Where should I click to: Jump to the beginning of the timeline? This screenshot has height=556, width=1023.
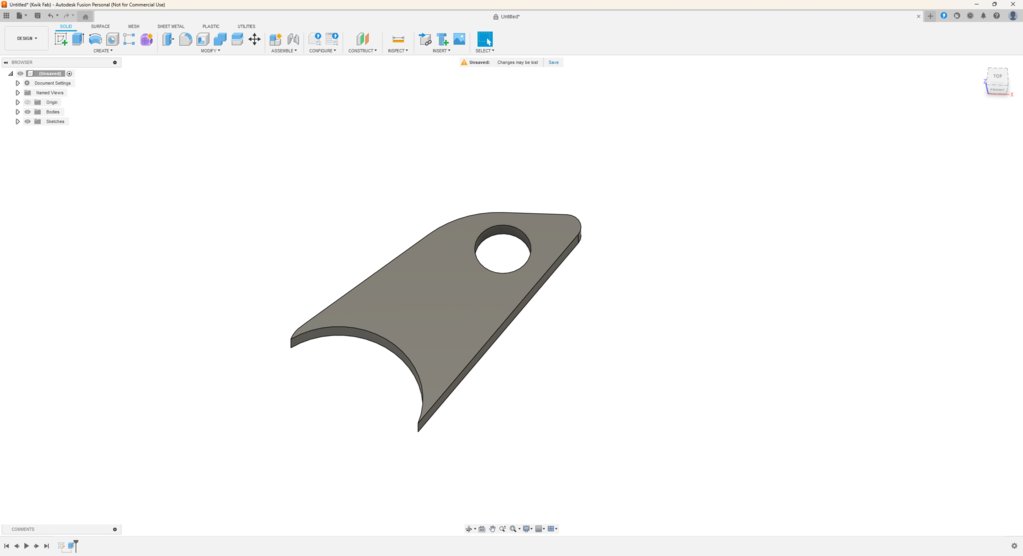(7, 546)
